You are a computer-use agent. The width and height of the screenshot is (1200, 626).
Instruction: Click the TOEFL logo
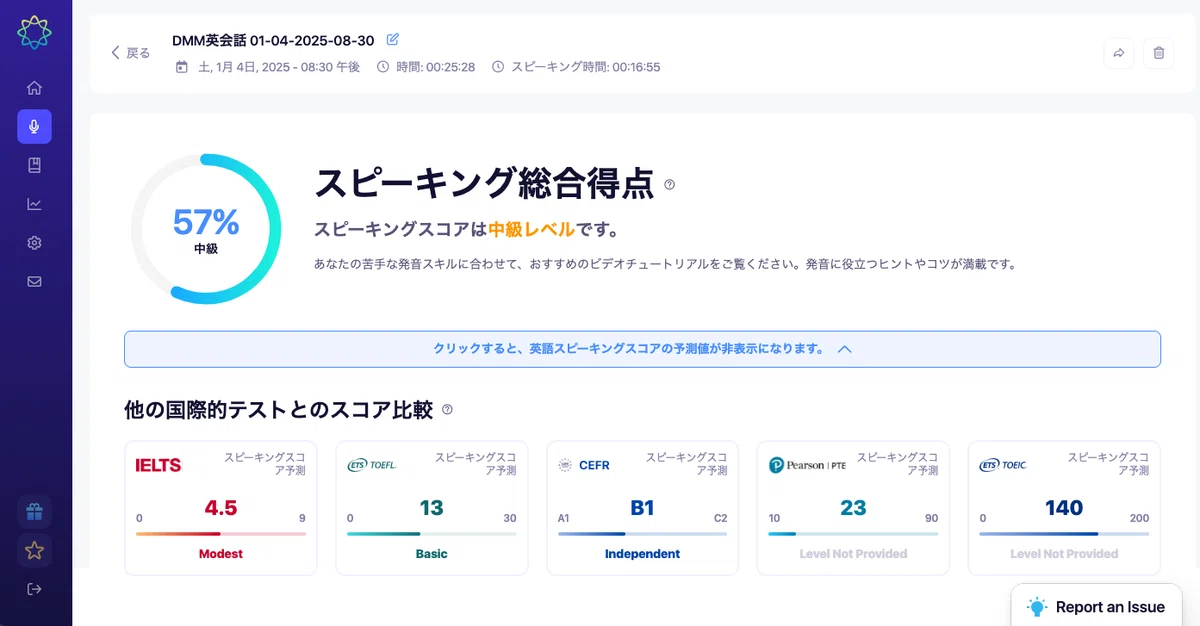(372, 465)
